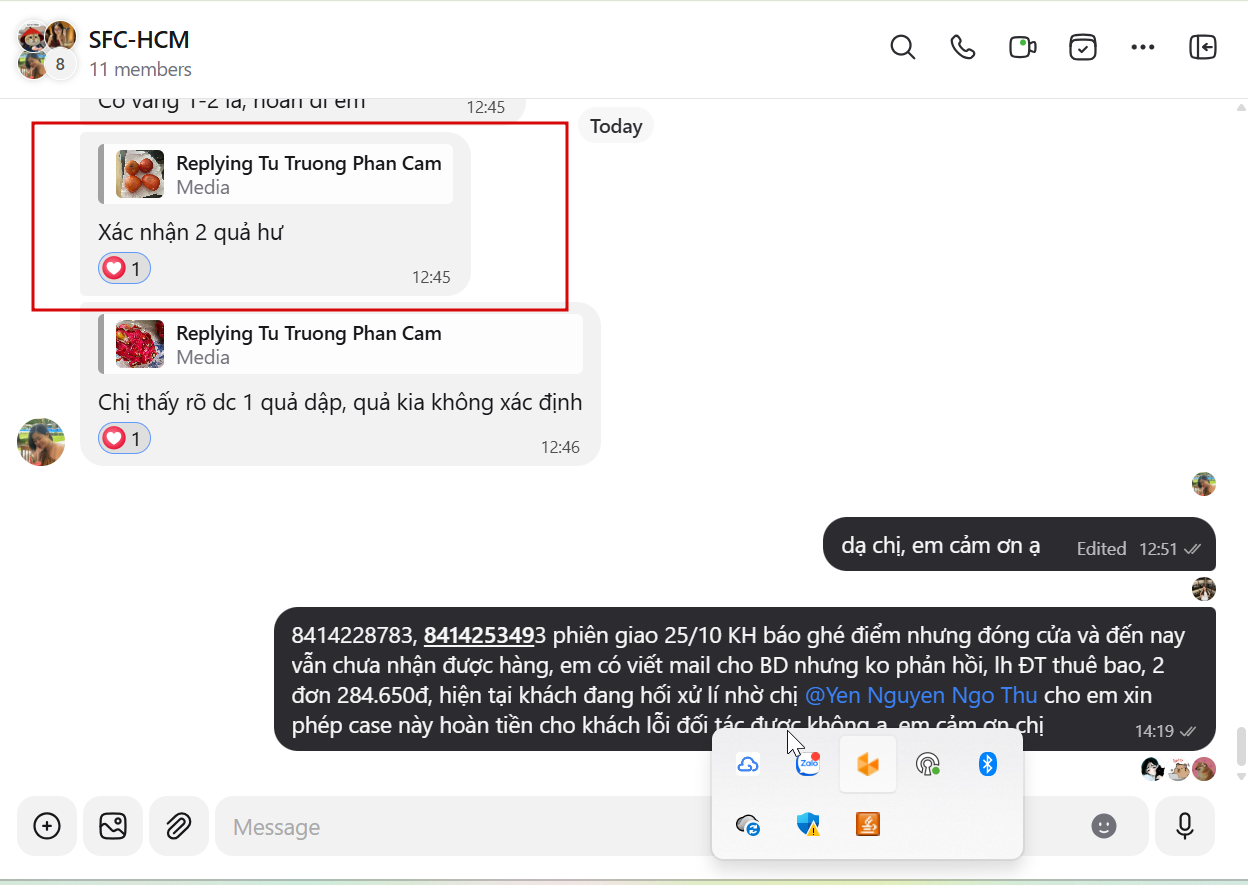Click the chat scrollbar thumb
The width and height of the screenshot is (1248, 885).
tap(1241, 745)
